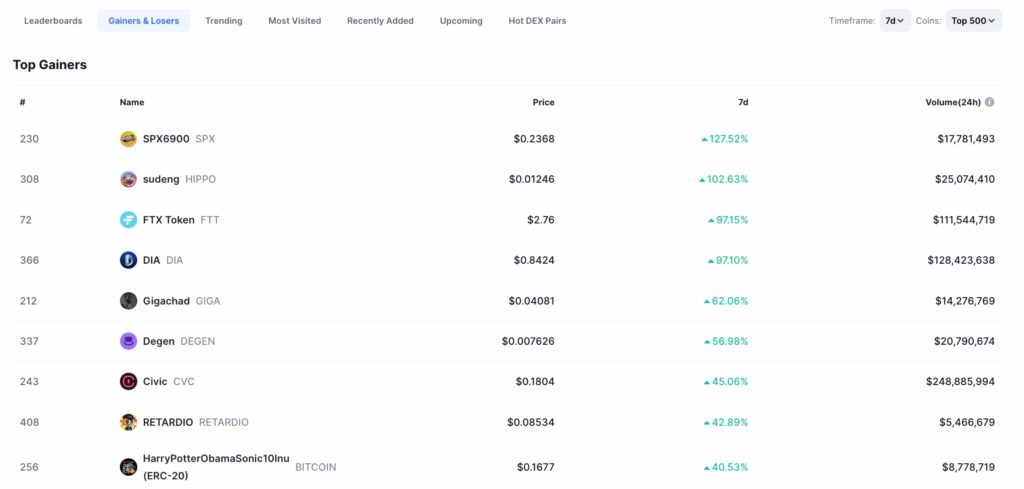Click the SPX6900 coin logo icon

pos(129,139)
